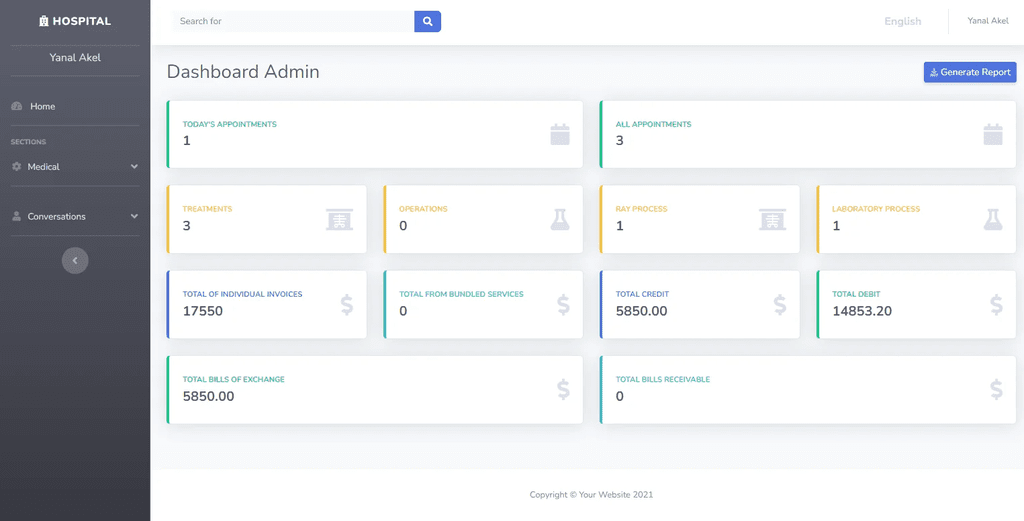Click the hospital logo icon in sidebar
Image resolution: width=1024 pixels, height=521 pixels.
point(44,21)
